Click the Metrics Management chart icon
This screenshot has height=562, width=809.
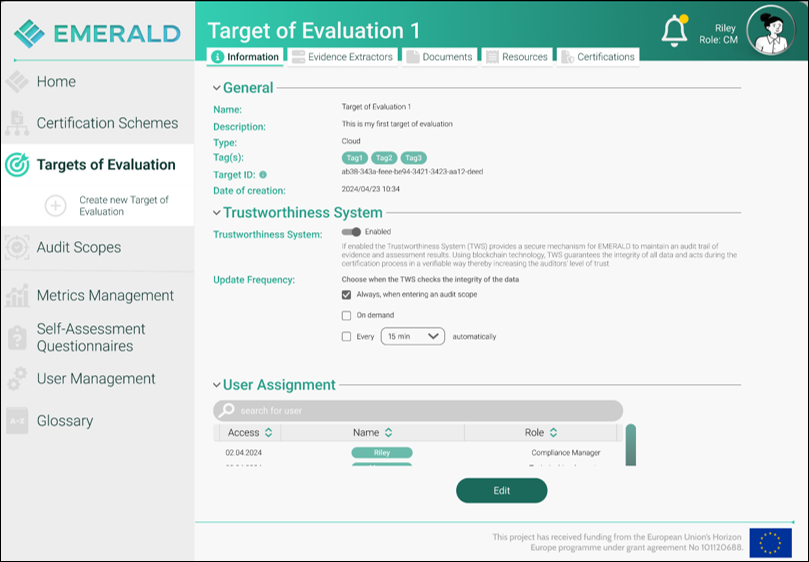coord(17,295)
